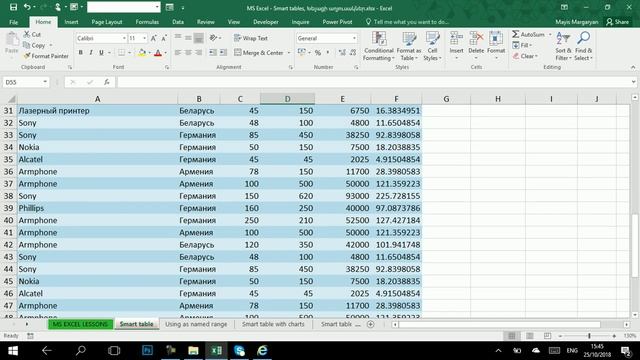Switch to the Data tab
640x360 pixels.
click(178, 22)
